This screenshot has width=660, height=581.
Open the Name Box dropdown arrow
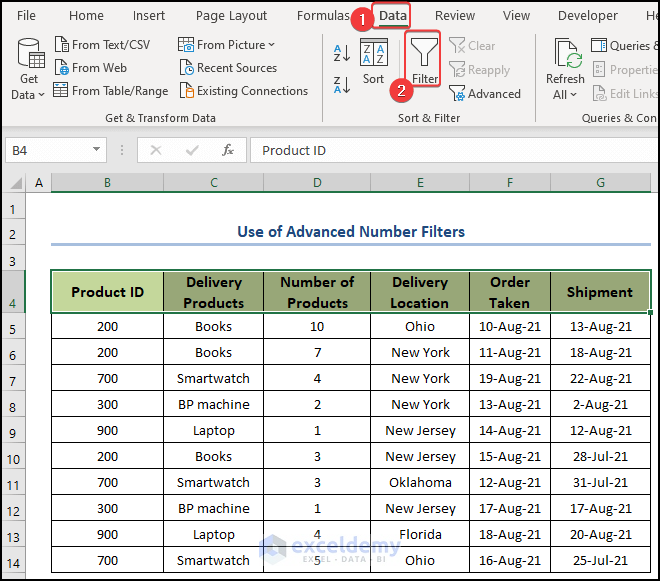(97, 150)
